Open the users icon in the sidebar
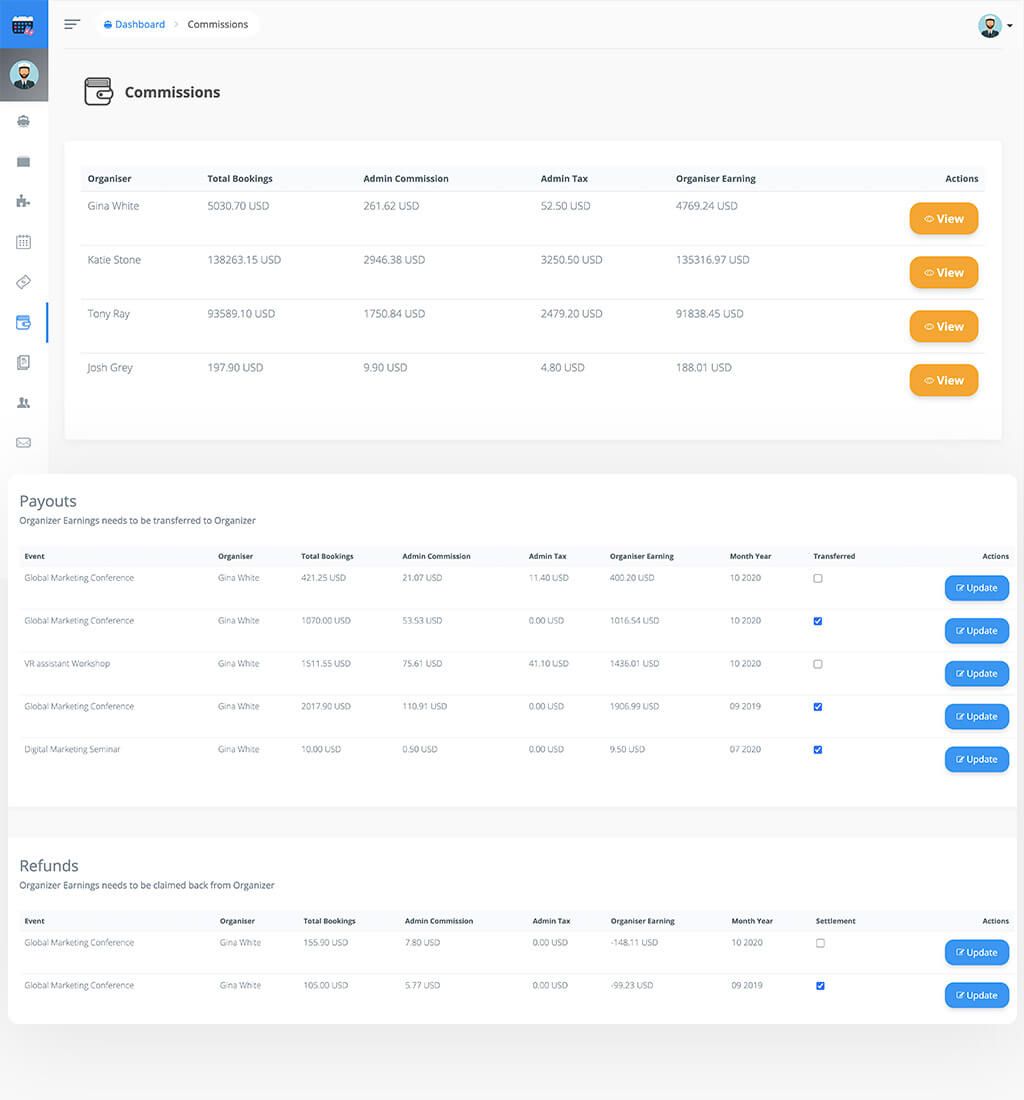Viewport: 1024px width, 1100px height. 24,401
